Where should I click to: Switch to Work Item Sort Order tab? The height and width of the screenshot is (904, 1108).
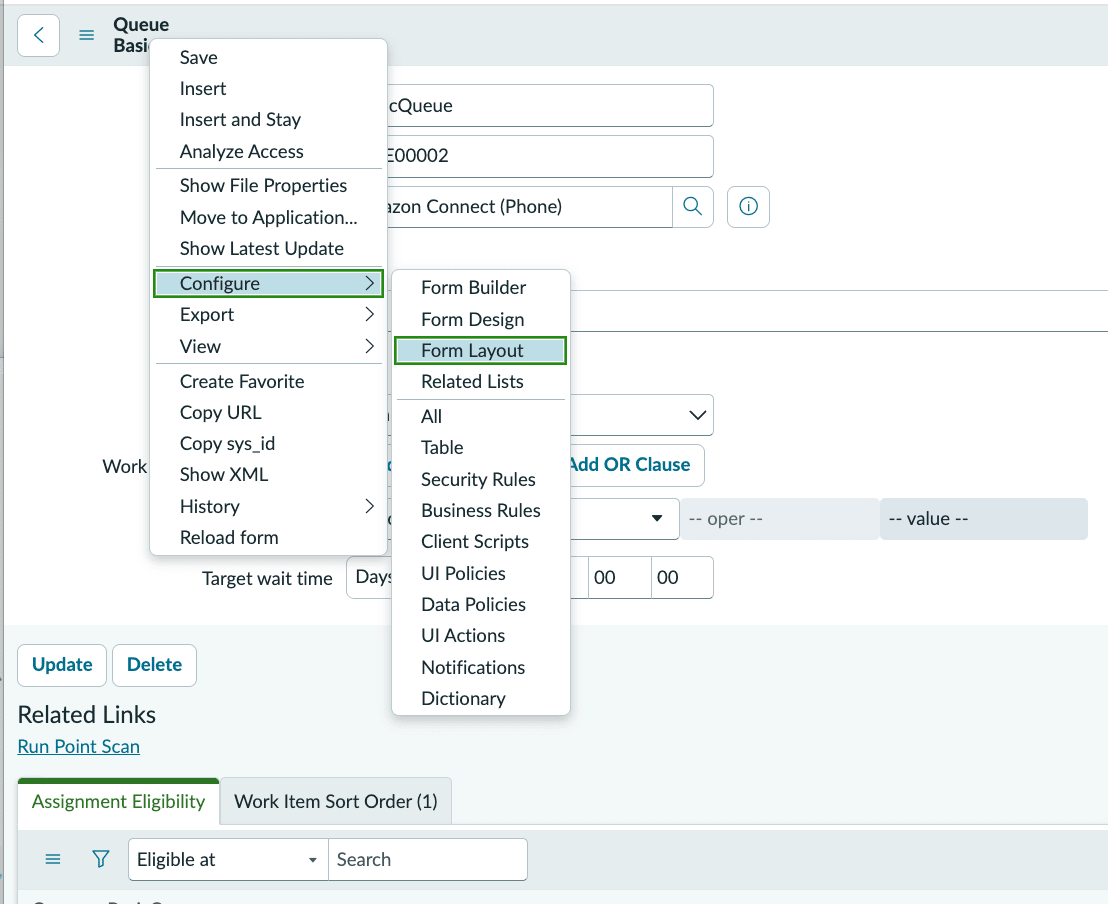pyautogui.click(x=336, y=802)
